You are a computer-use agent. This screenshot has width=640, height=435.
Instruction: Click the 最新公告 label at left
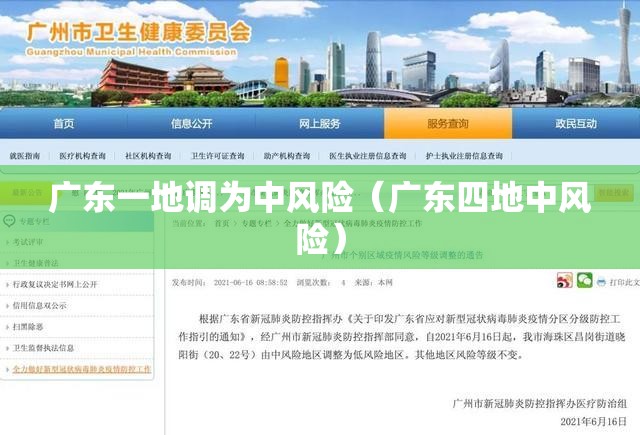tap(27, 193)
